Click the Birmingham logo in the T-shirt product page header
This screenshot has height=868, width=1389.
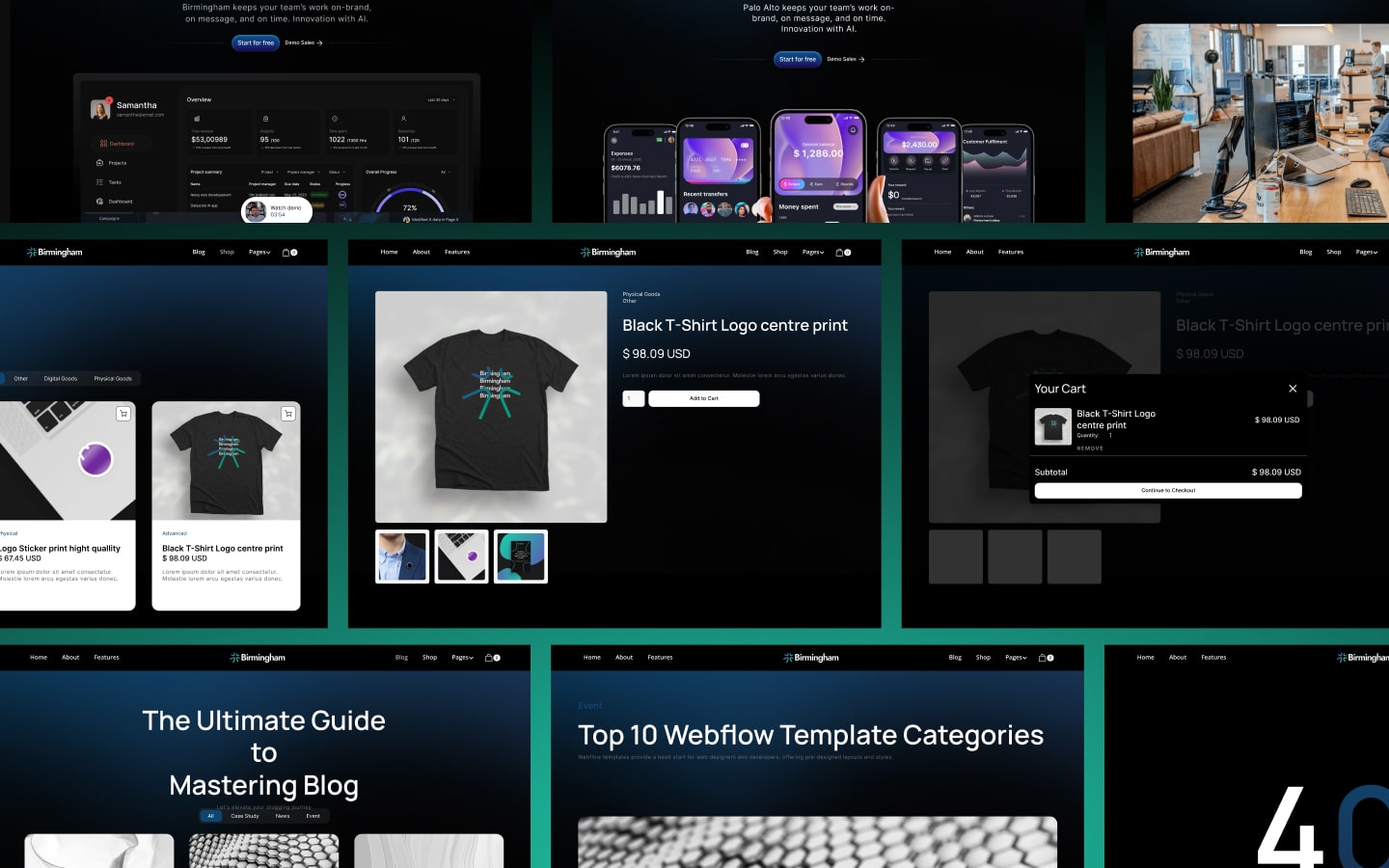[609, 253]
